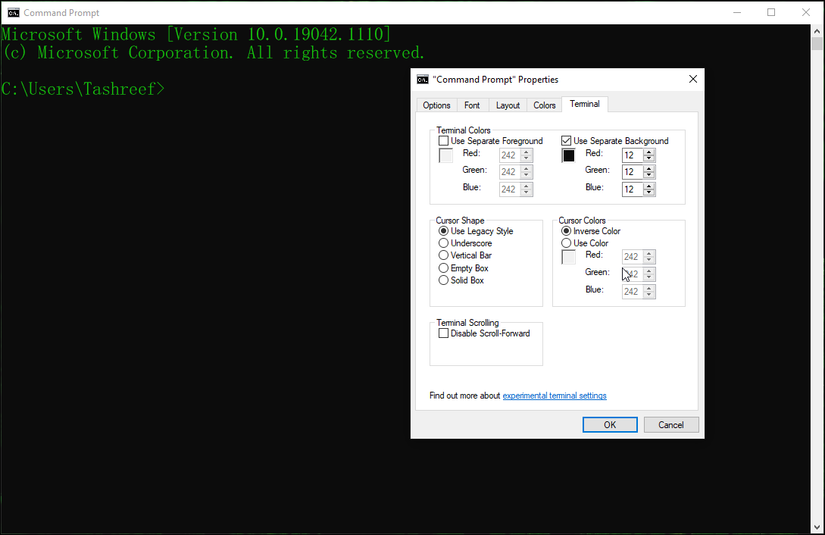This screenshot has width=825, height=535.
Task: Click the background Blue value field
Action: tap(632, 189)
